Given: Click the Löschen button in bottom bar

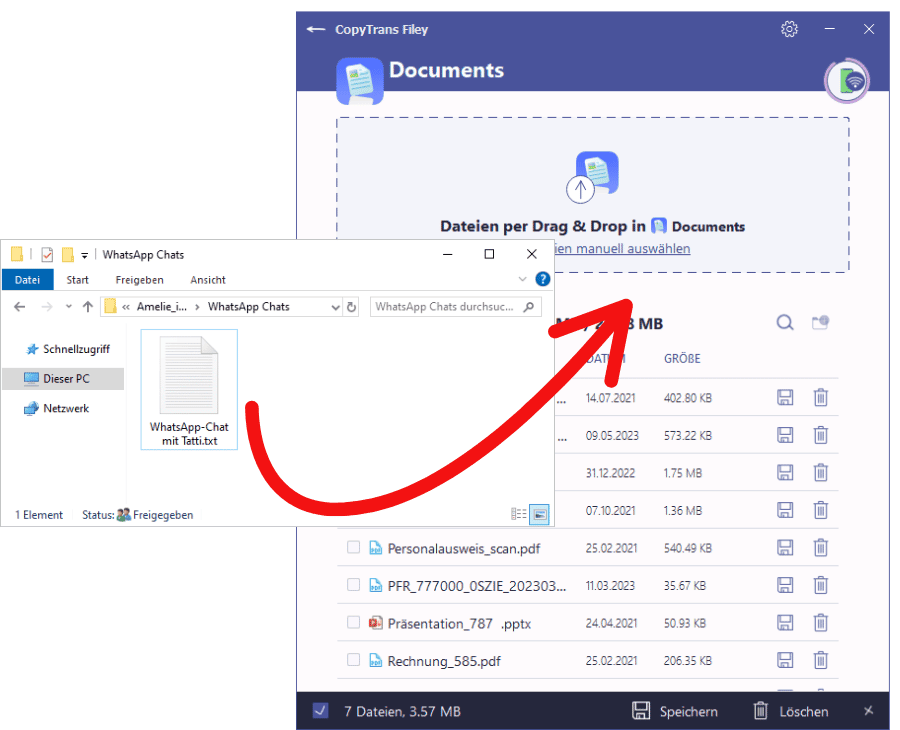Looking at the screenshot, I should (791, 711).
